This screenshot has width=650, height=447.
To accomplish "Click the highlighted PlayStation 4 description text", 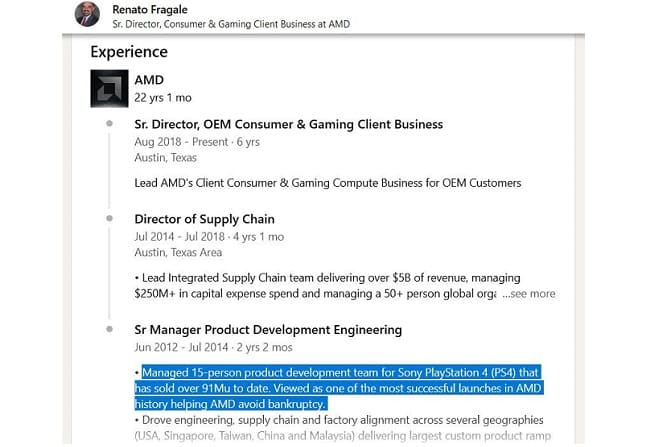I will coord(338,388).
